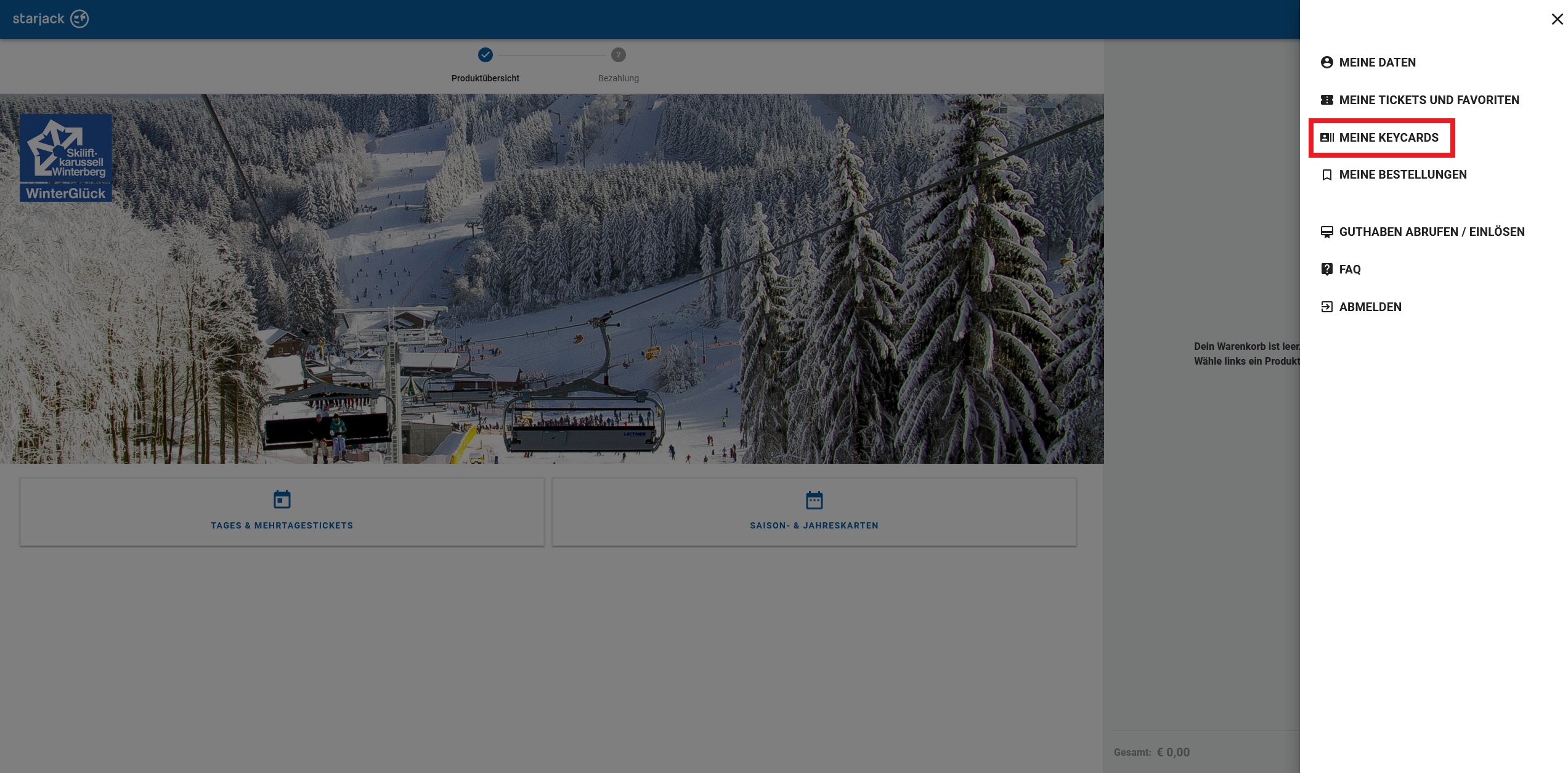Select Tages & Mehrtagestickets category button
Screen dimensions: 1568x773
(282, 525)
